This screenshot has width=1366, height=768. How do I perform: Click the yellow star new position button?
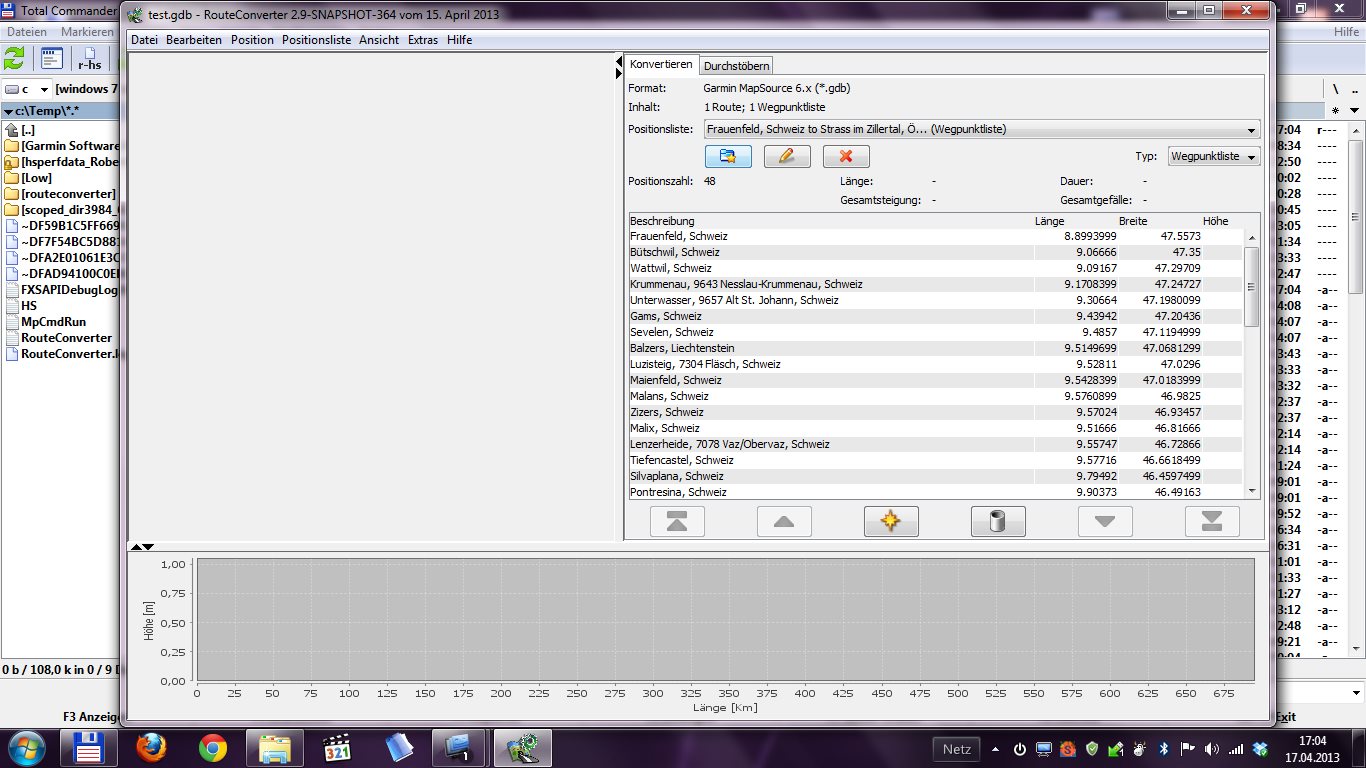[891, 521]
